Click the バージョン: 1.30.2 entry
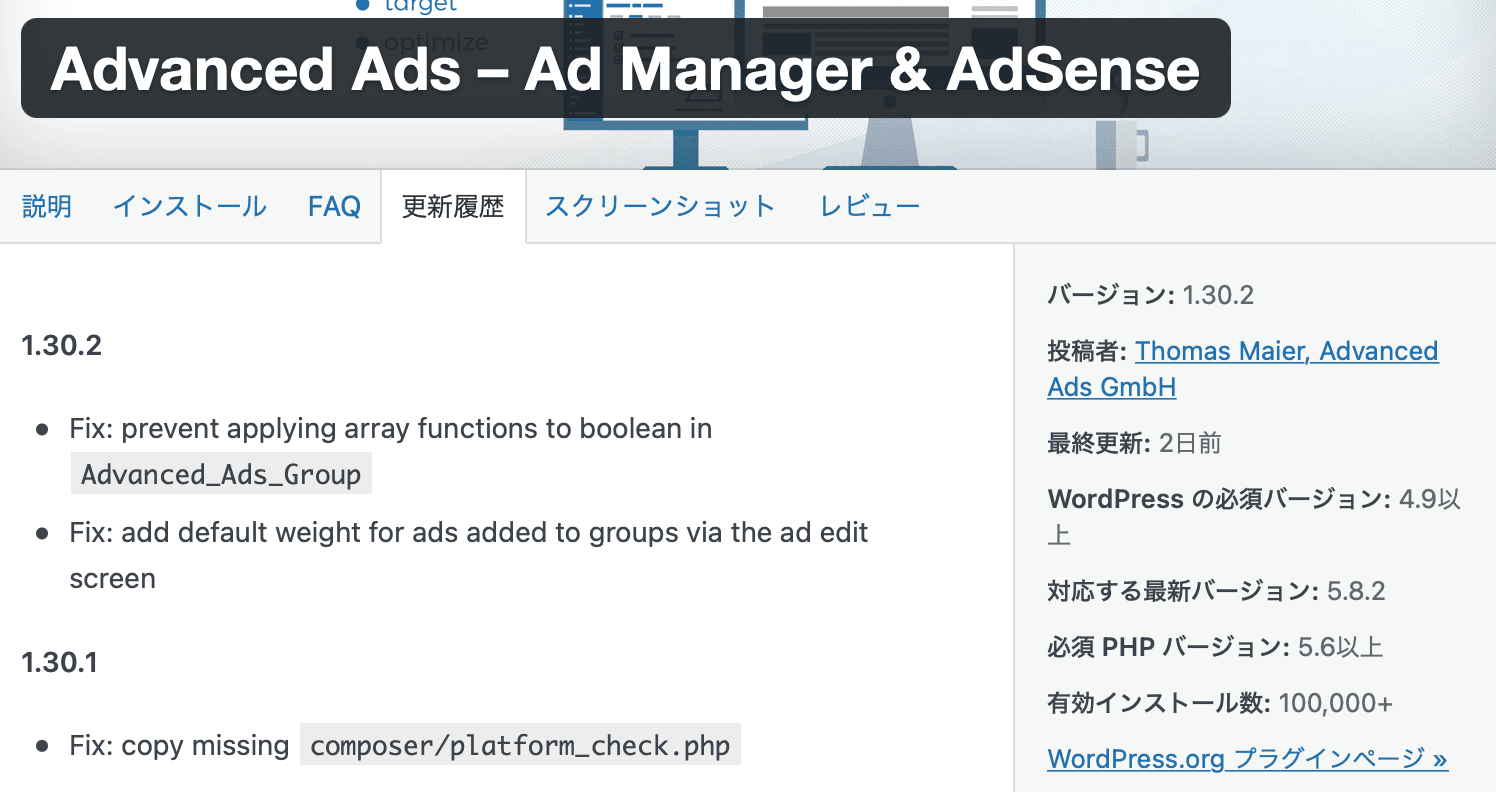The height and width of the screenshot is (792, 1496). (x=1150, y=295)
